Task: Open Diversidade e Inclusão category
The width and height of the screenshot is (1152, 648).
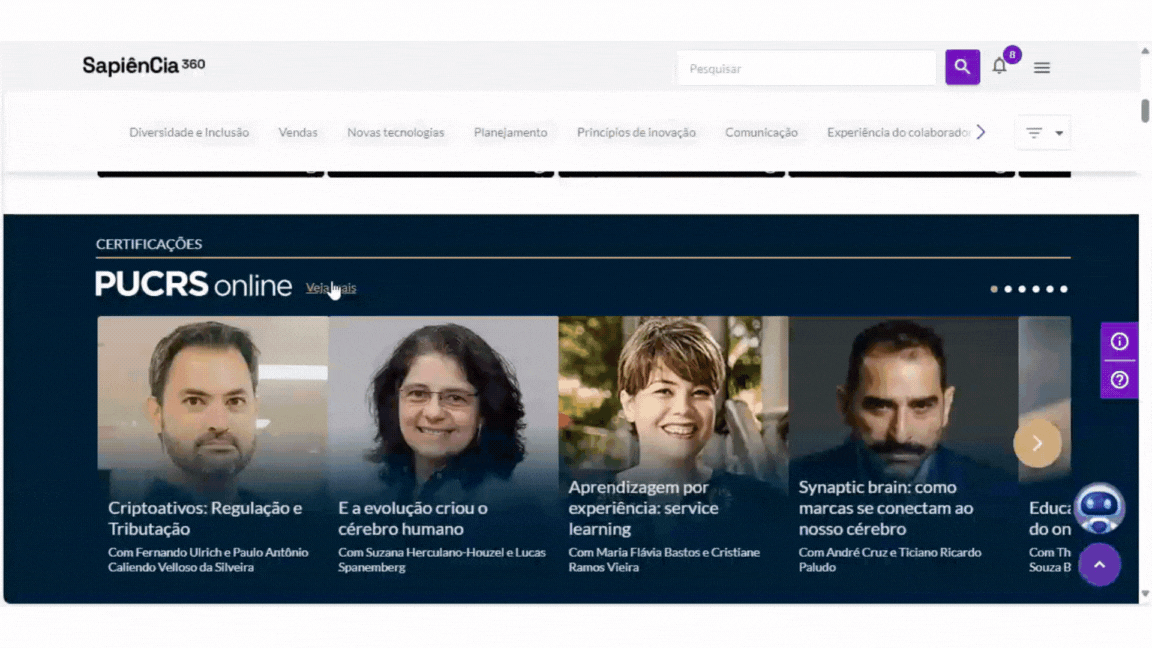Action: point(189,132)
